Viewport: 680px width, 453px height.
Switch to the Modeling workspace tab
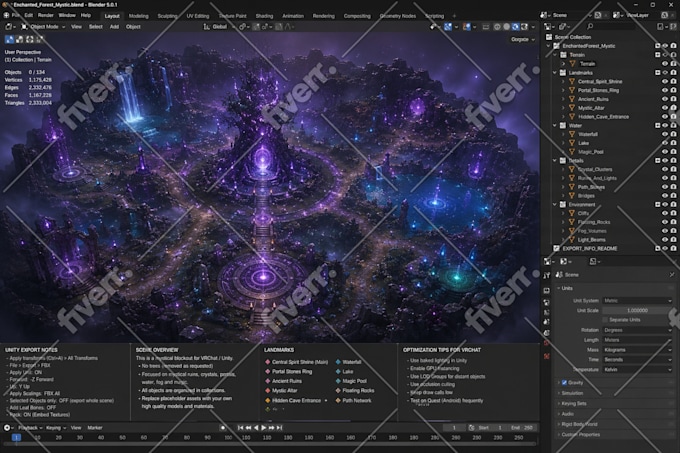[x=138, y=16]
